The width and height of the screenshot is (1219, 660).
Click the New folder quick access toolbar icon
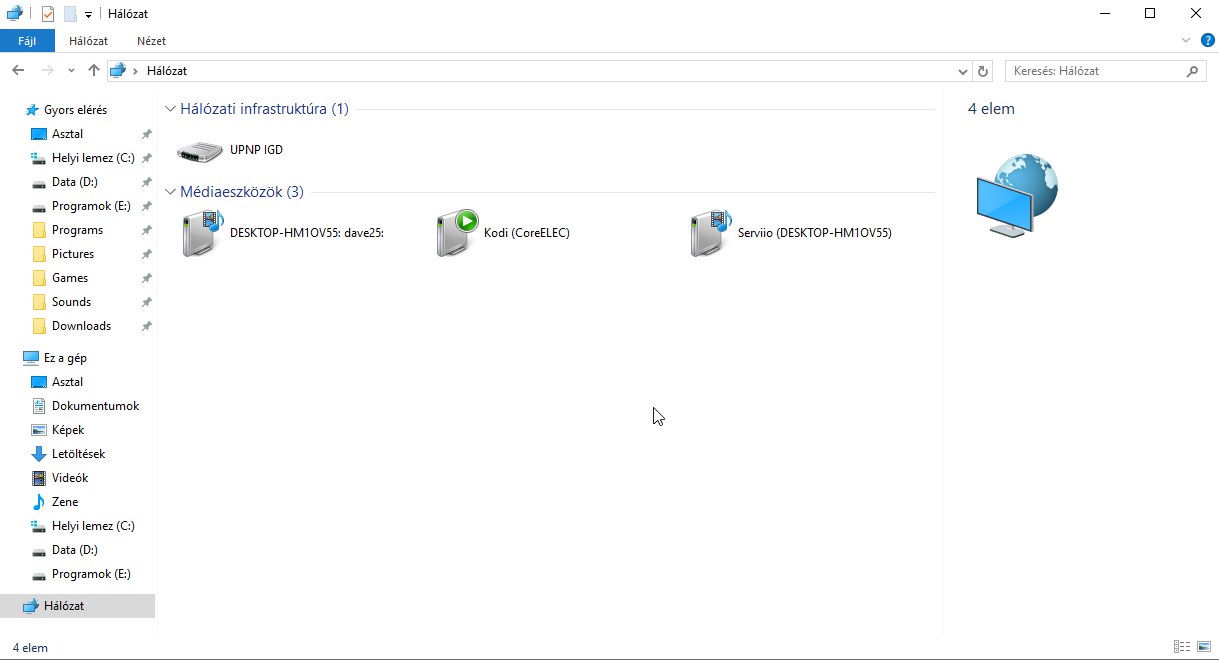(x=70, y=14)
